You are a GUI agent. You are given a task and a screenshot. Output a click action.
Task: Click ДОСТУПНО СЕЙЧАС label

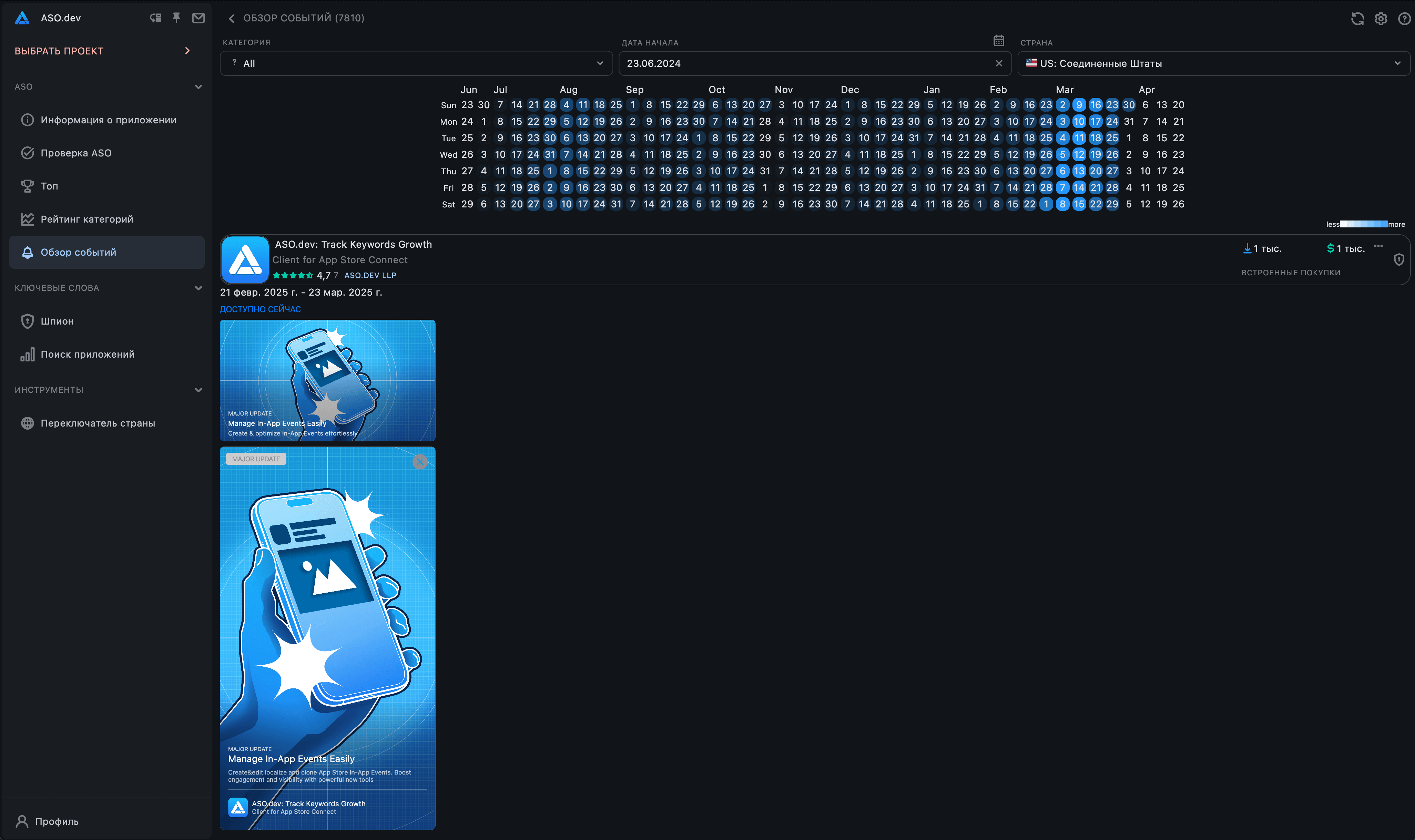click(x=261, y=309)
